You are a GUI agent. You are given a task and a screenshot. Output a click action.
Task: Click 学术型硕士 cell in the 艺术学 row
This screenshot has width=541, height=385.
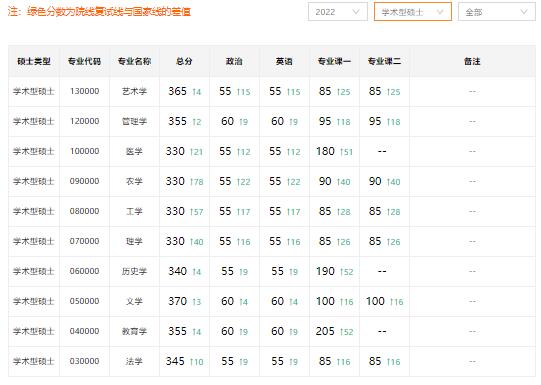pyautogui.click(x=34, y=91)
